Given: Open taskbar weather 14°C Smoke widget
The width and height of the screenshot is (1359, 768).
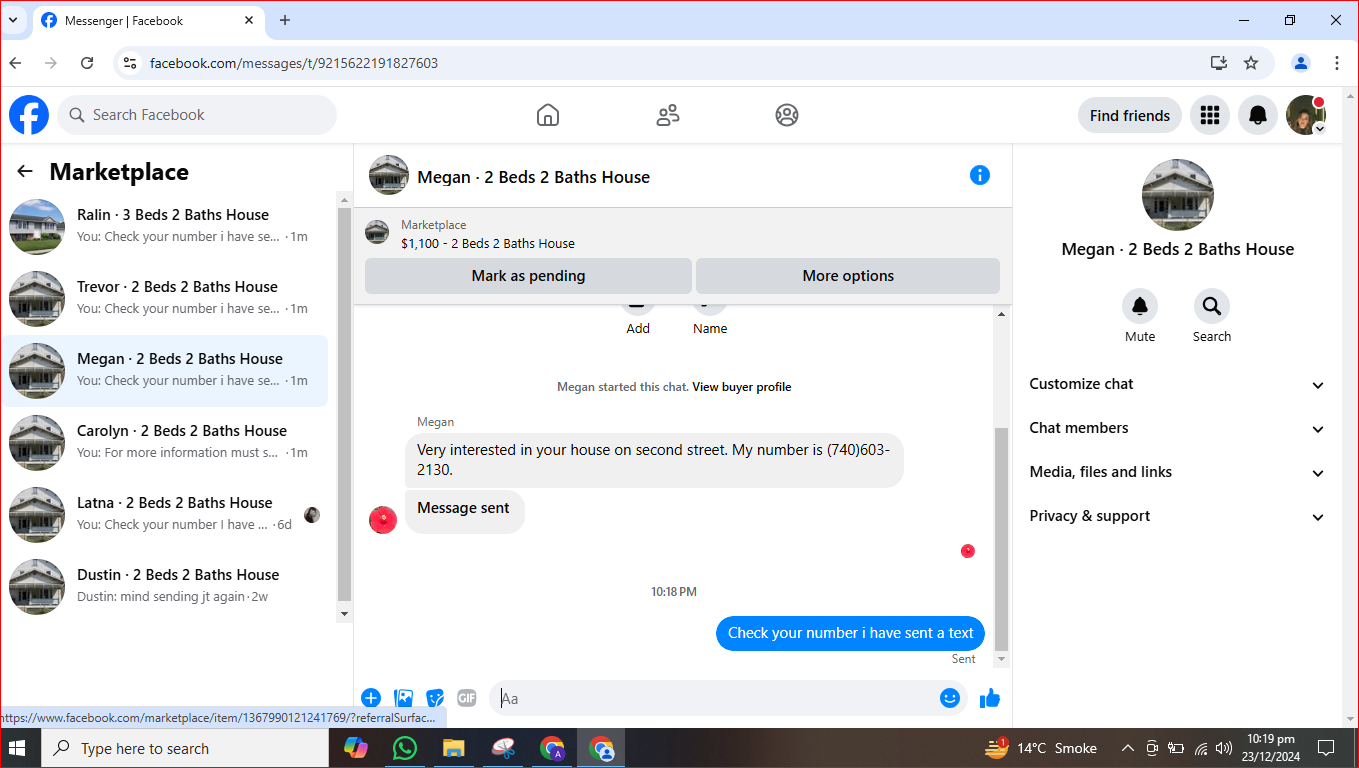Looking at the screenshot, I should pos(1041,748).
